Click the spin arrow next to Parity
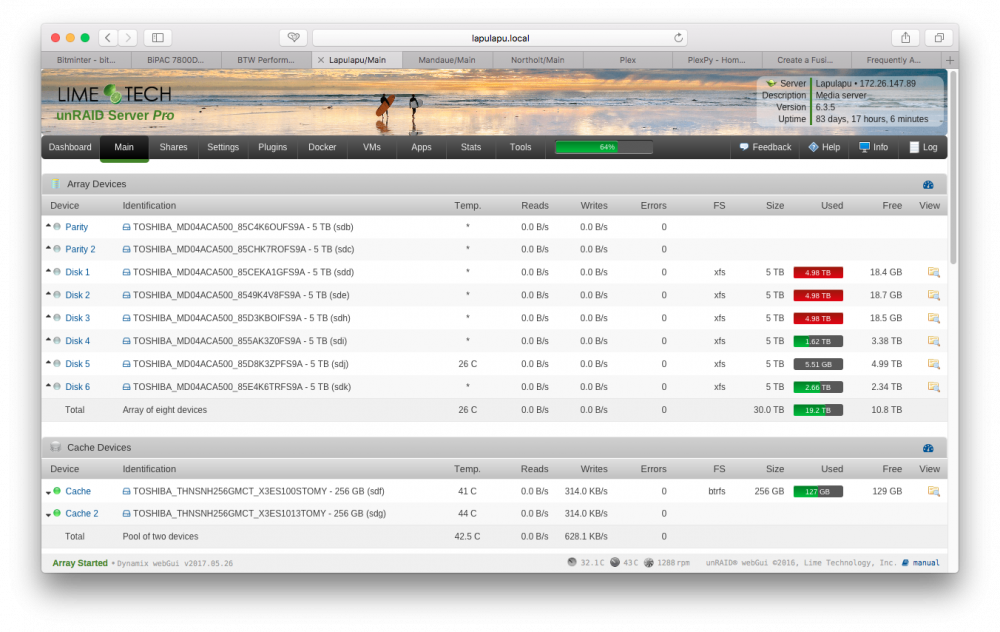 click(48, 226)
